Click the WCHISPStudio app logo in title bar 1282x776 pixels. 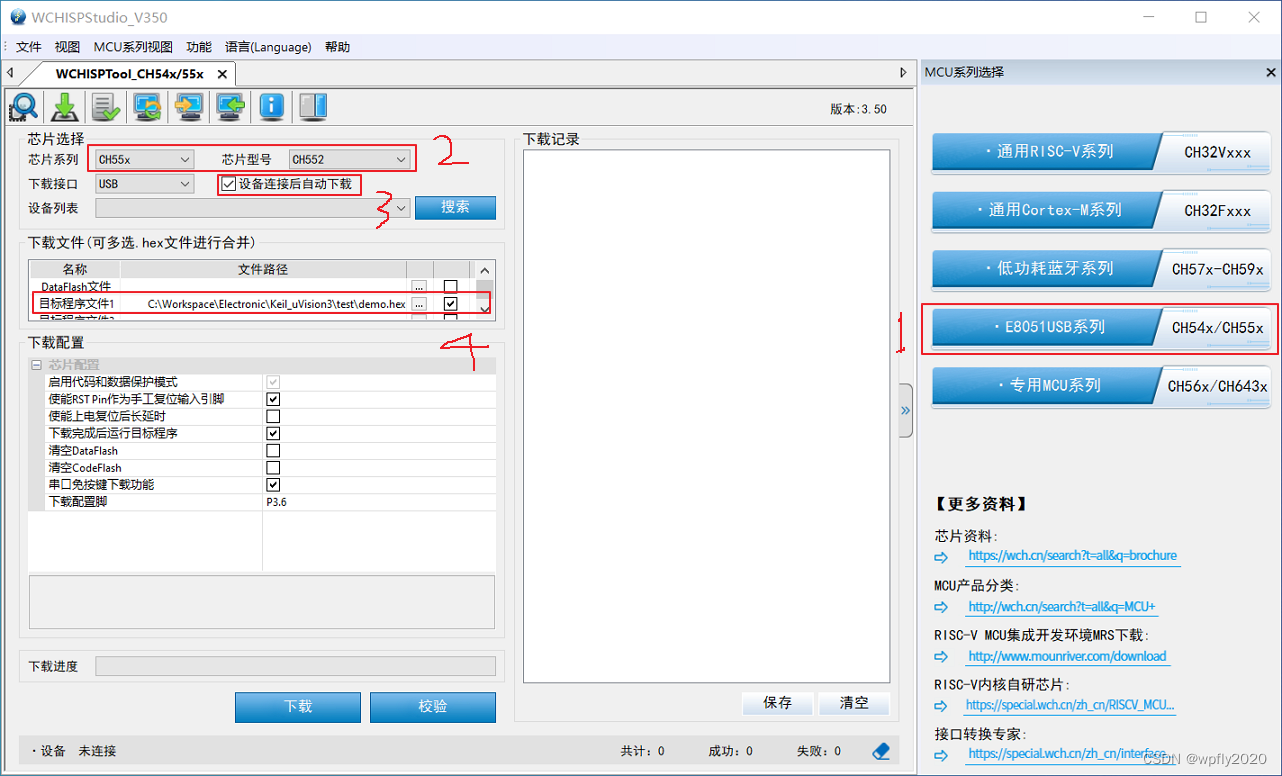pos(16,17)
